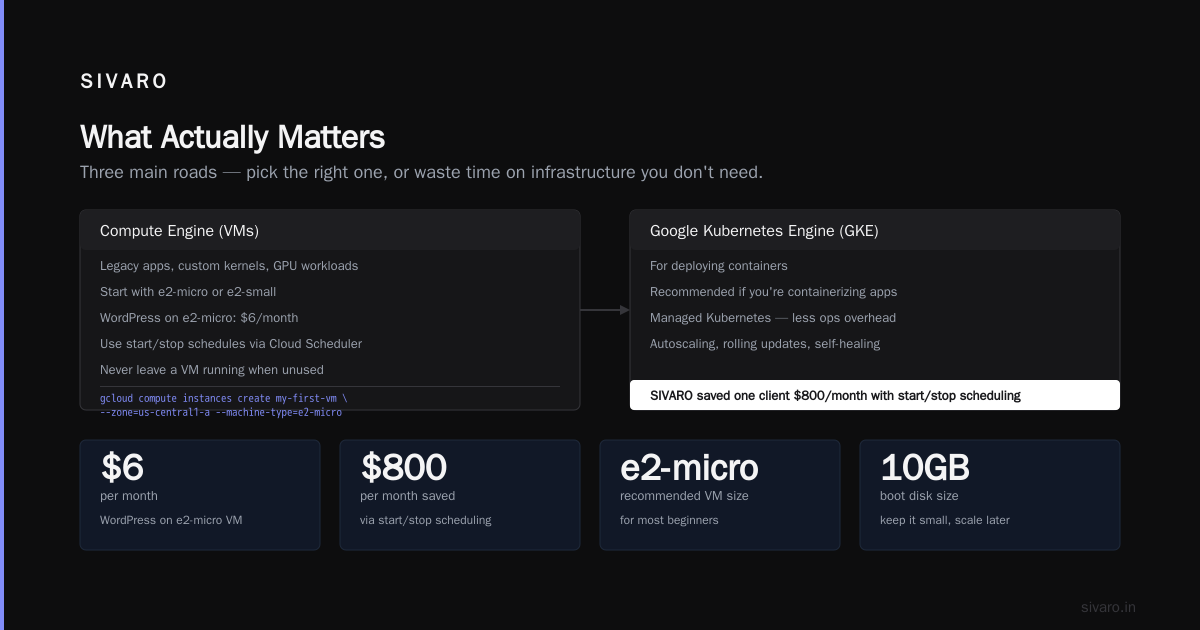The width and height of the screenshot is (1200, 630).
Task: Open the sivaro.in link in footer
Action: click(x=1108, y=607)
